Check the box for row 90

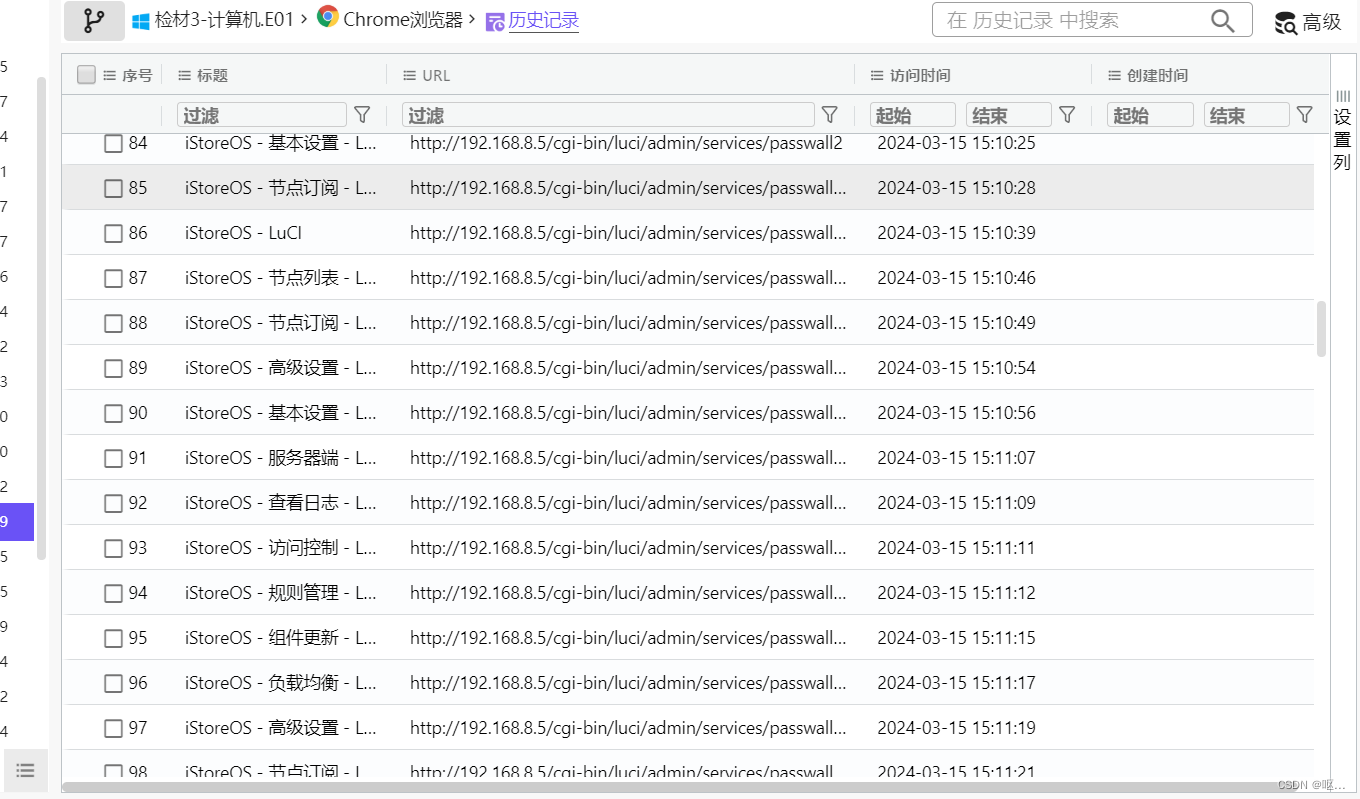[x=113, y=413]
